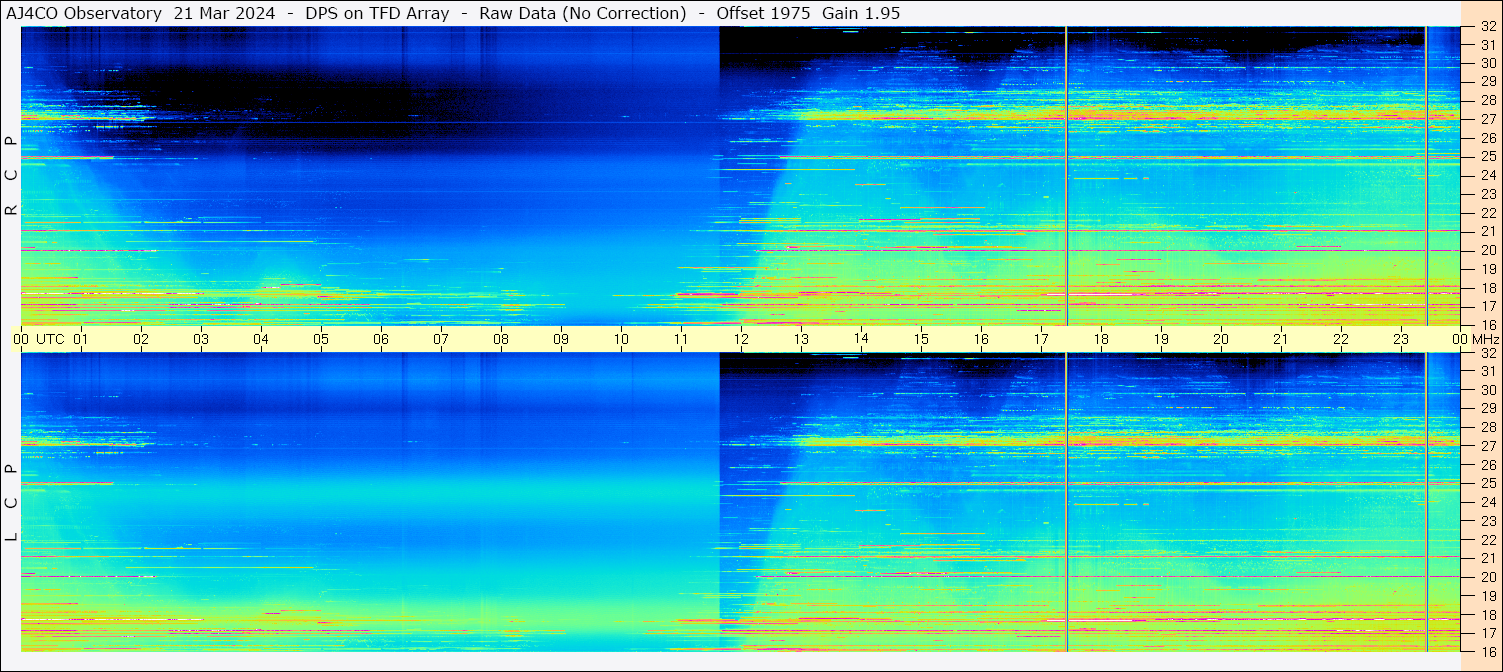Click the 27 MHz tick of LCP panel
Image resolution: width=1503 pixels, height=672 pixels.
(x=1488, y=446)
